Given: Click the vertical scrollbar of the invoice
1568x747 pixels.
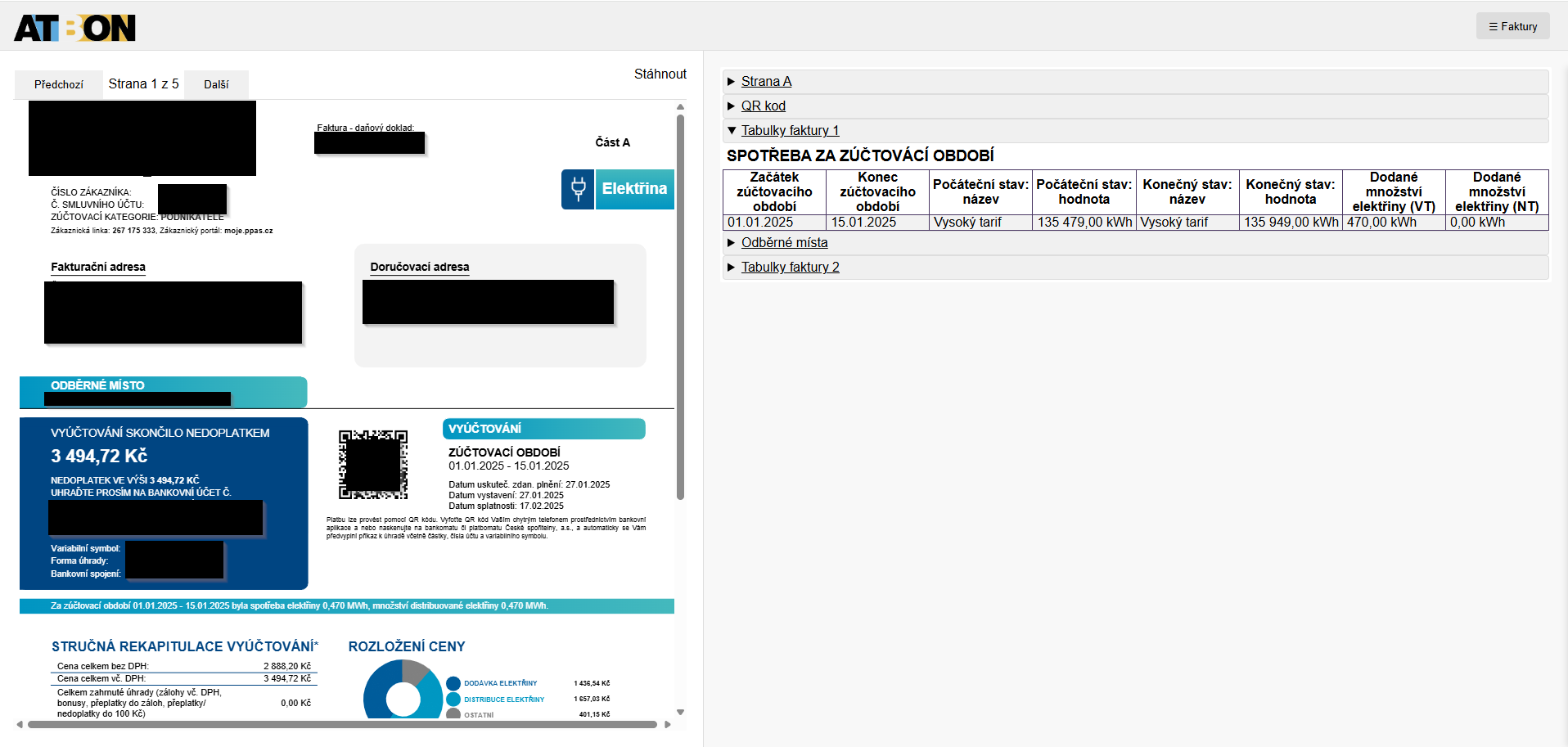Looking at the screenshot, I should [x=680, y=307].
